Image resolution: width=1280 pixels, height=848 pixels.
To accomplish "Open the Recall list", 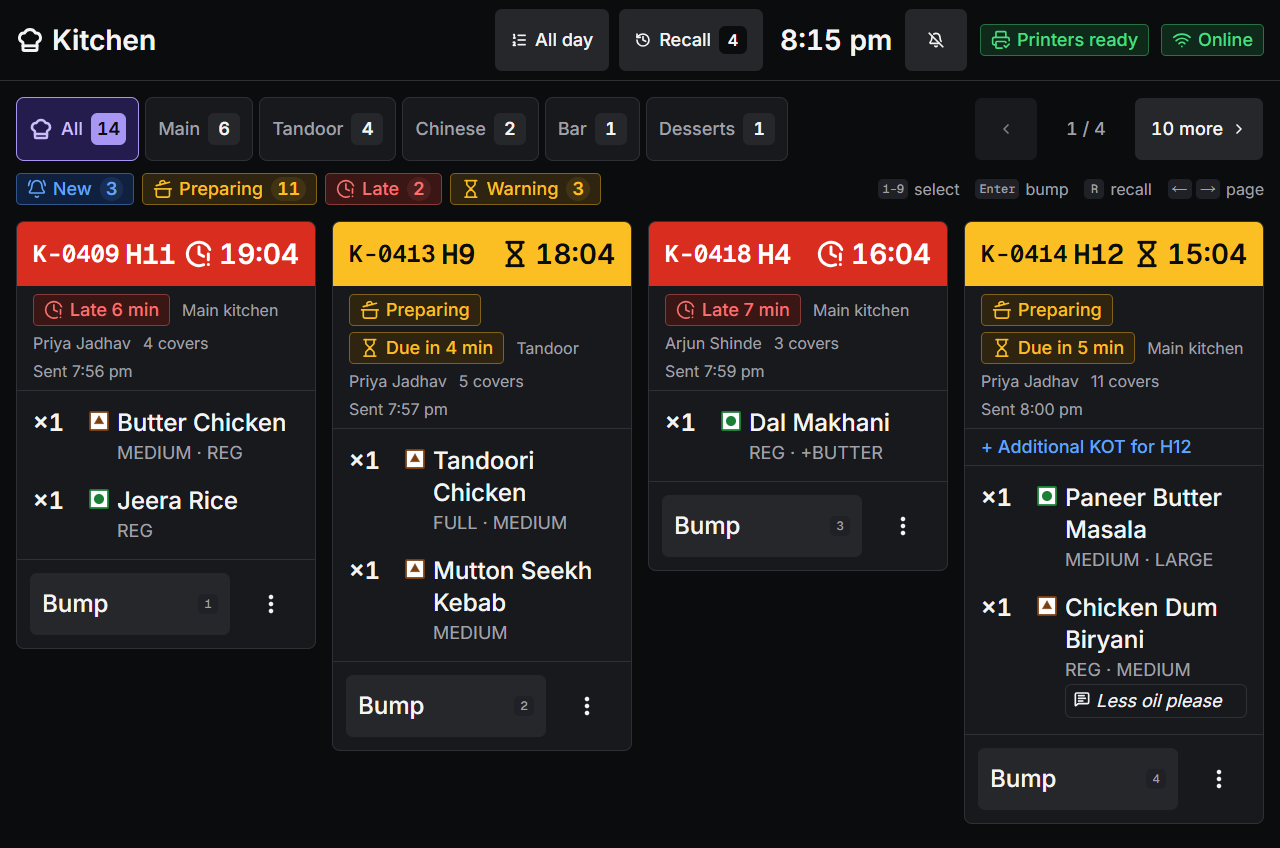I will [x=691, y=40].
